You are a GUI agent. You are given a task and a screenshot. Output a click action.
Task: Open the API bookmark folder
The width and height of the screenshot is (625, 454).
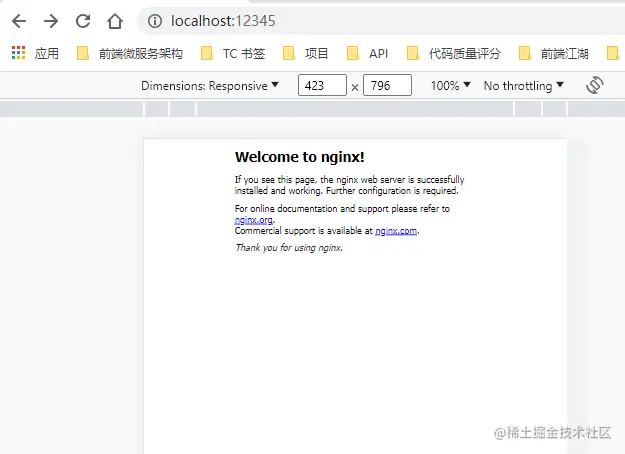(x=367, y=53)
